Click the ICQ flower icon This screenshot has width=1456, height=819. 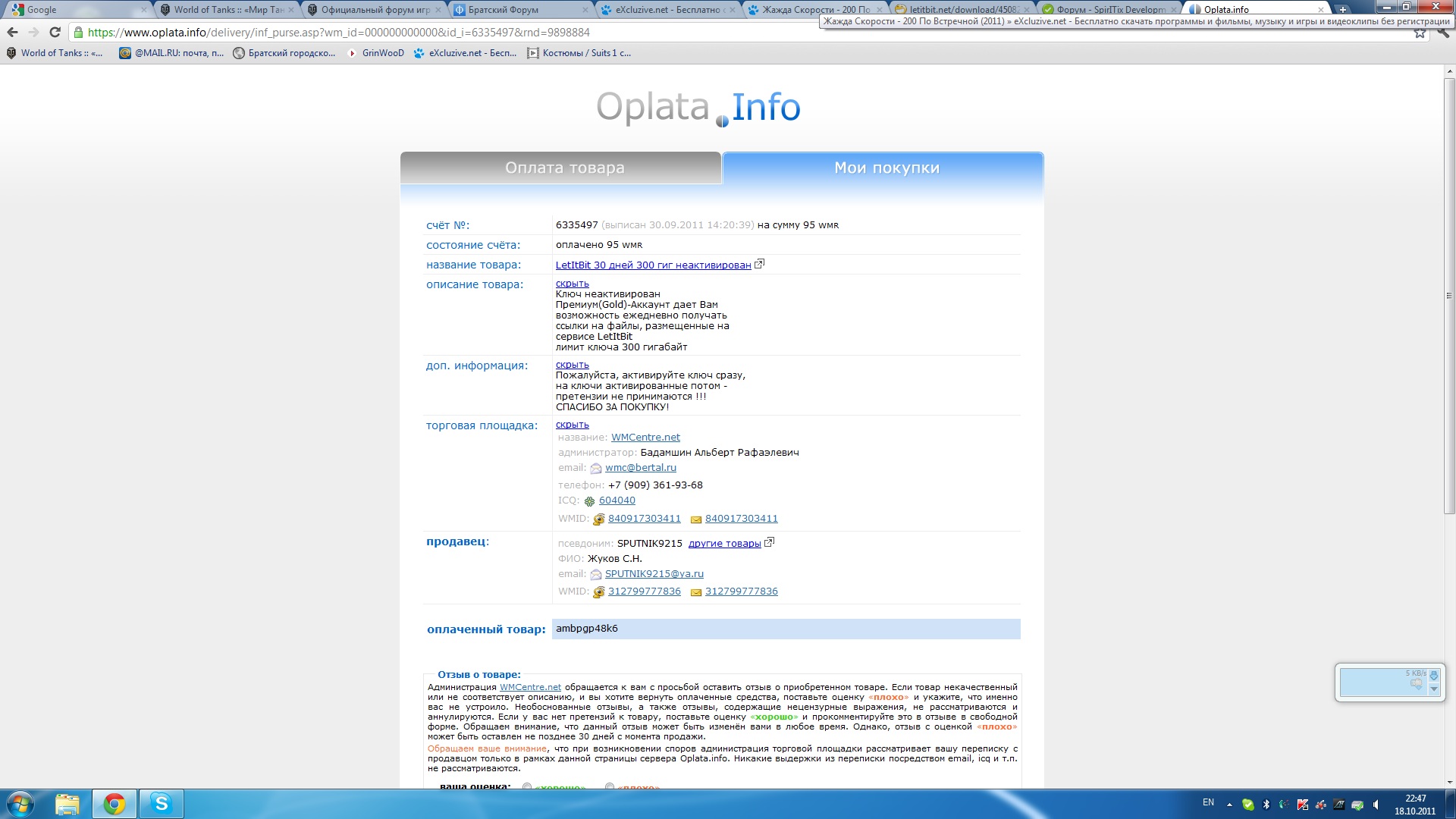pyautogui.click(x=589, y=501)
